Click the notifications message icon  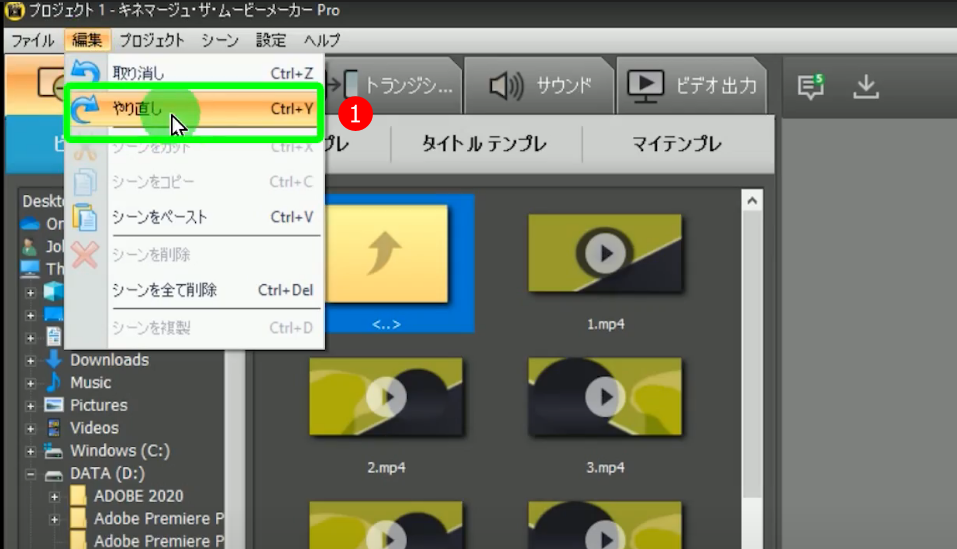(810, 87)
